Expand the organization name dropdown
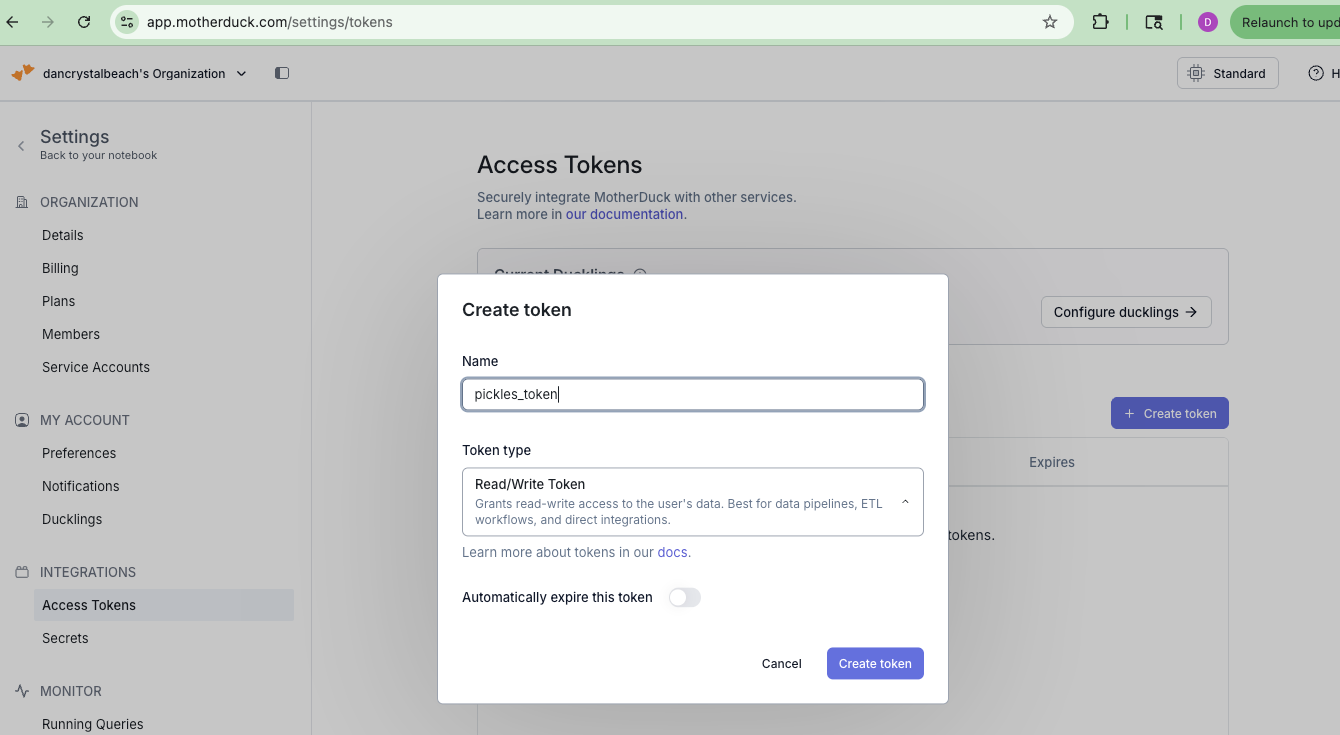 coord(241,73)
